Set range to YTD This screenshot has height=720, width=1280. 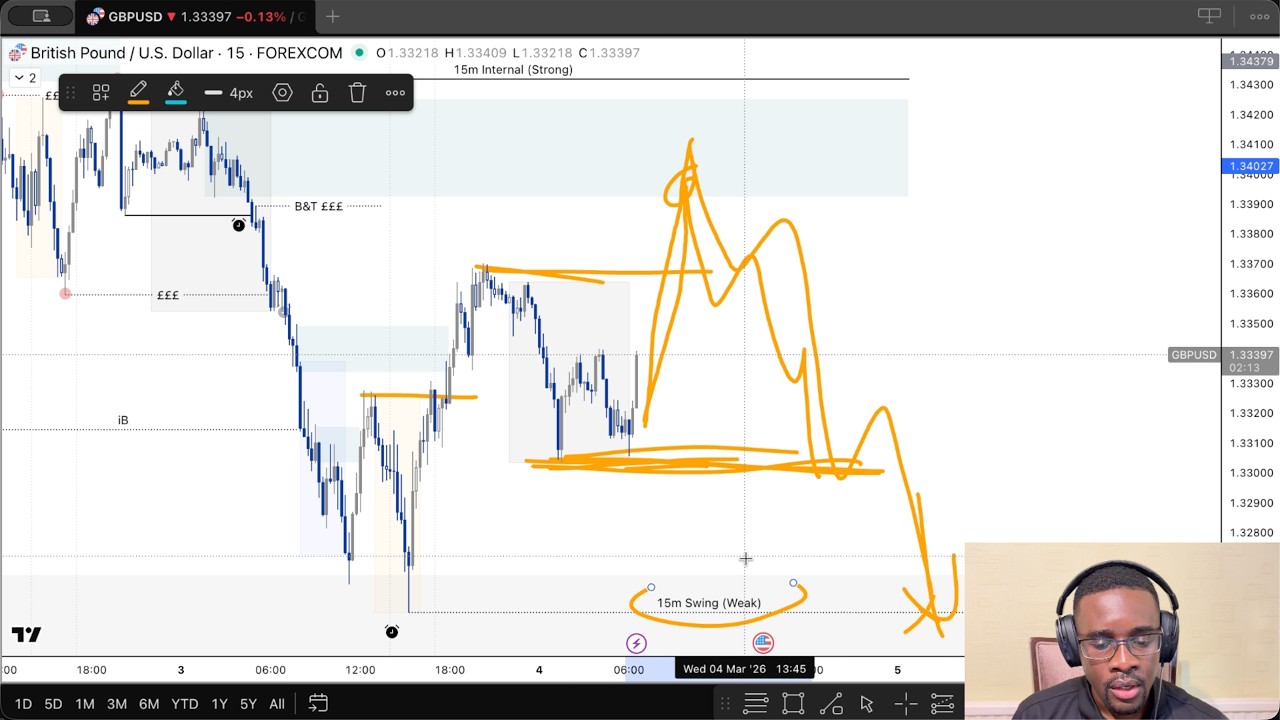[x=184, y=704]
